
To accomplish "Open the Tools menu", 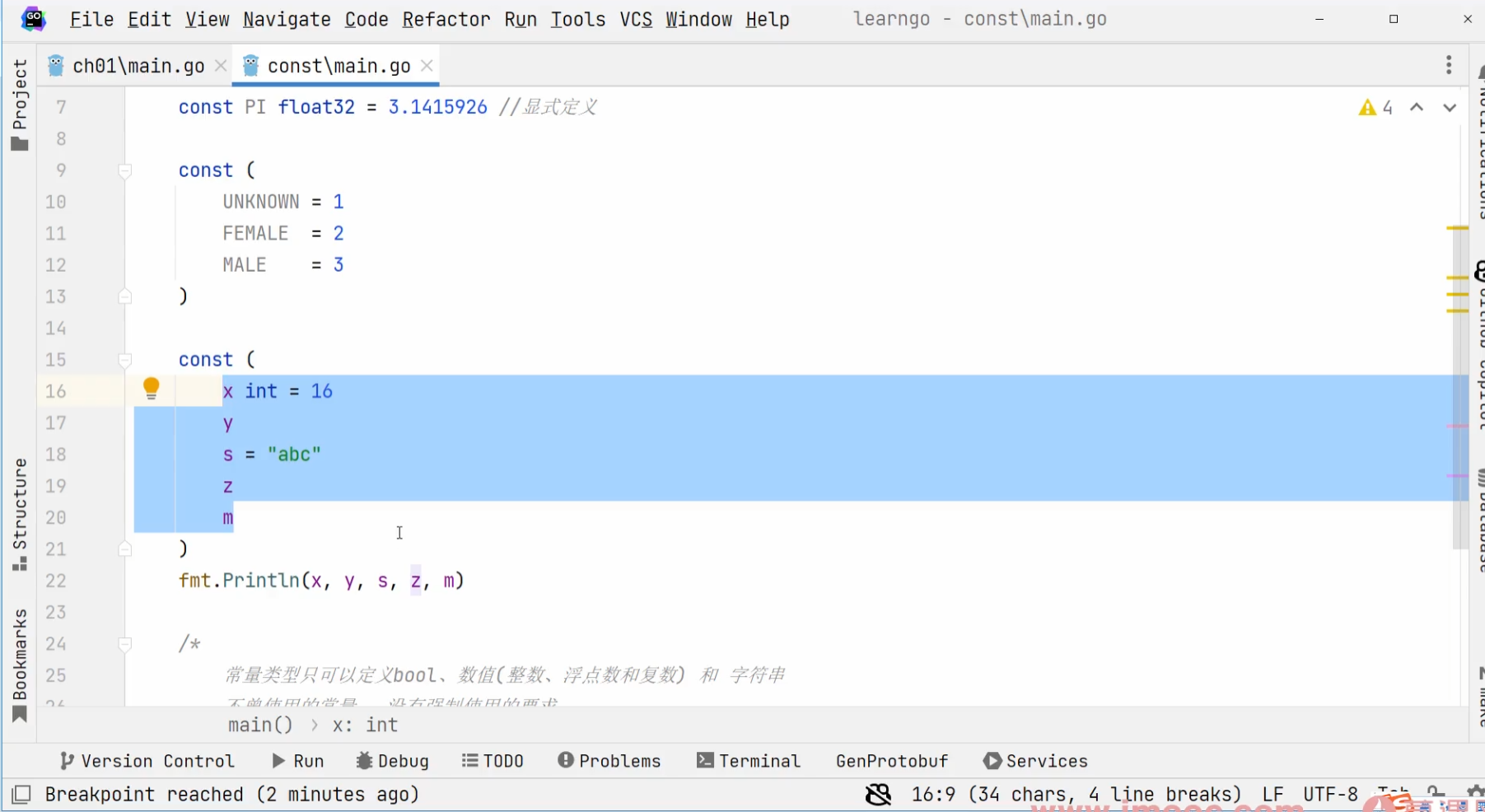I will [578, 19].
